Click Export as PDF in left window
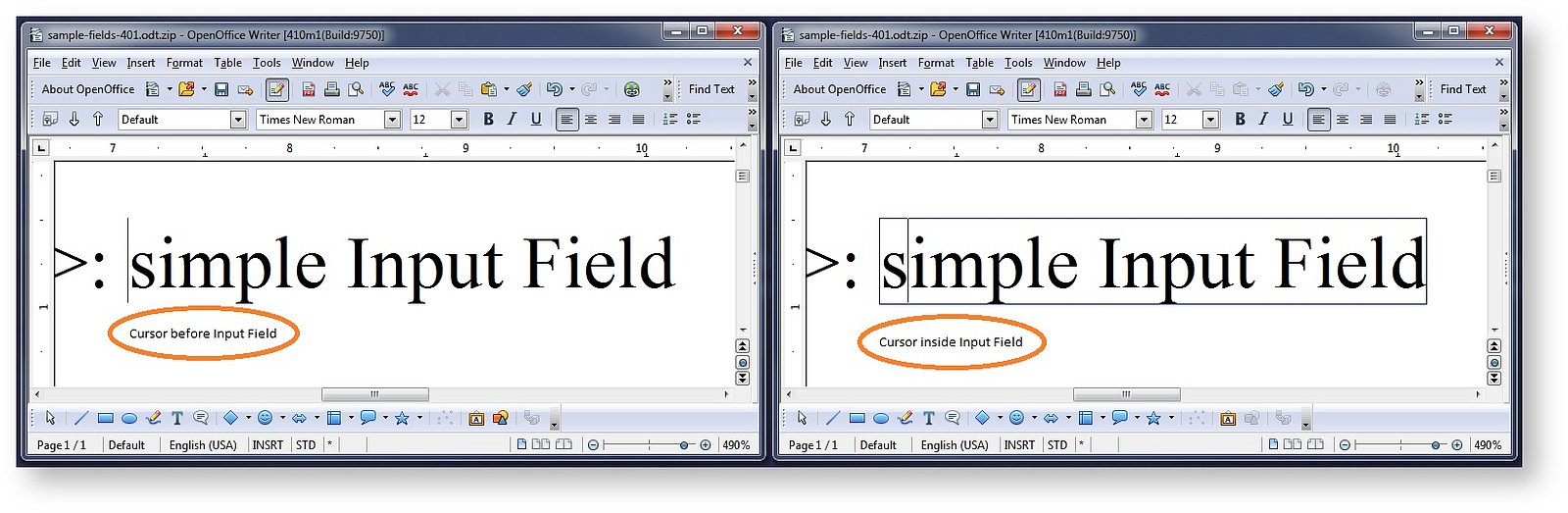The image size is (1568, 513). (x=309, y=89)
